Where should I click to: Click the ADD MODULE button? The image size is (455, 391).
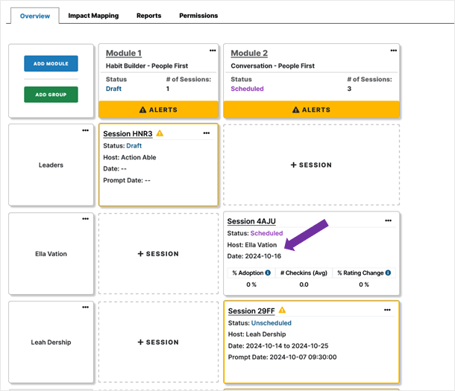pyautogui.click(x=51, y=63)
